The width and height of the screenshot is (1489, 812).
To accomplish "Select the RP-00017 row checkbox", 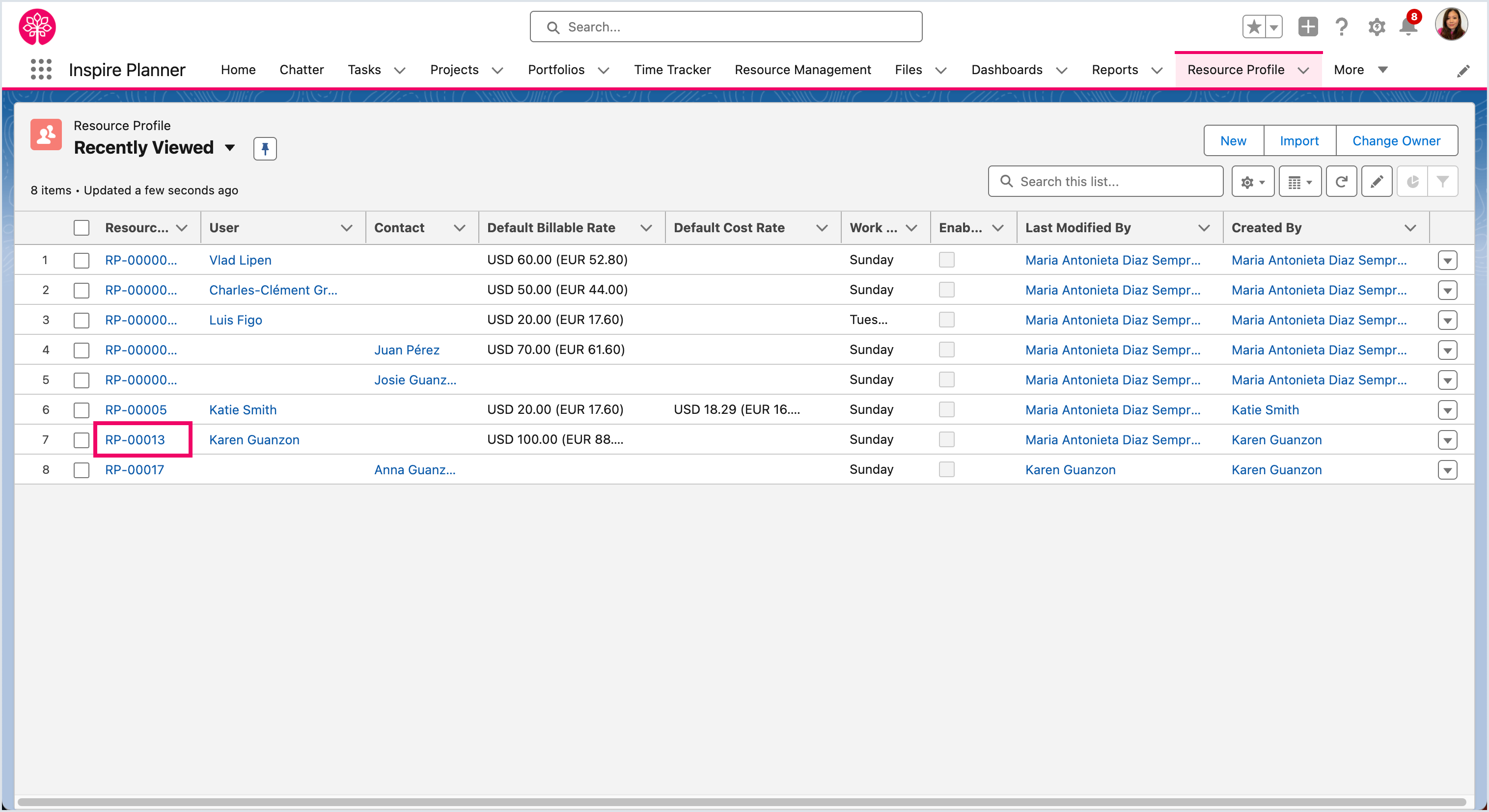I will pyautogui.click(x=82, y=470).
